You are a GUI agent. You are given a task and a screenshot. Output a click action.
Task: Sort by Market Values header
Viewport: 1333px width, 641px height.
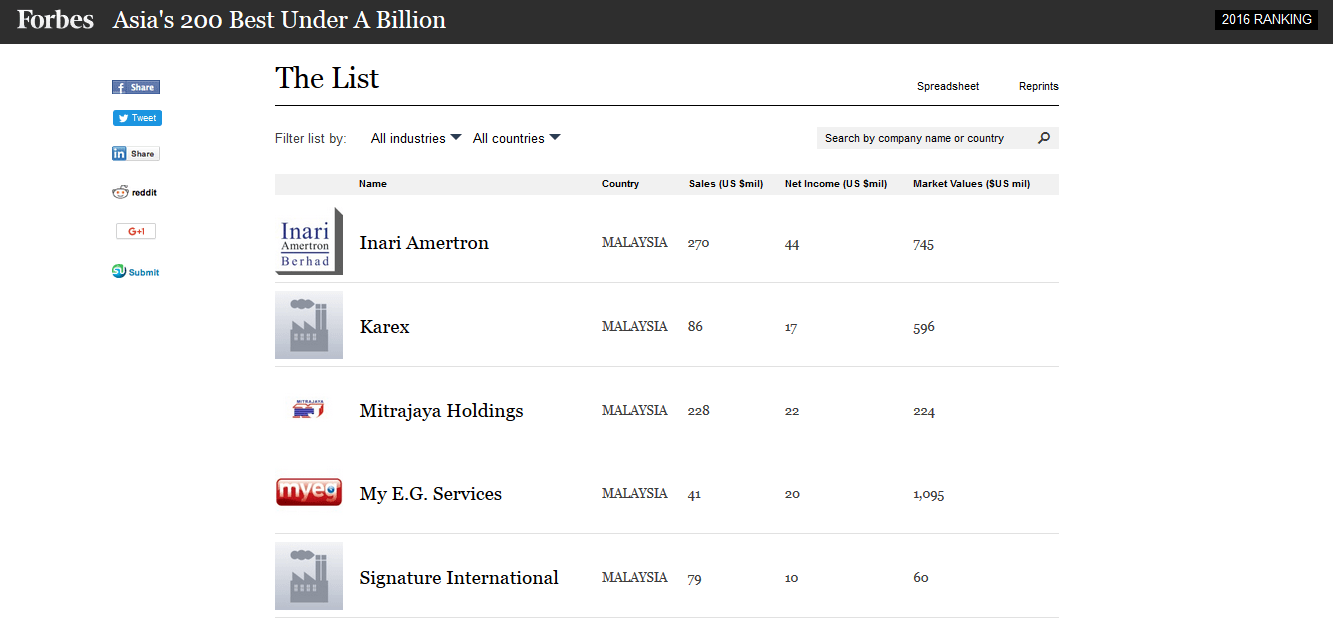pos(971,184)
